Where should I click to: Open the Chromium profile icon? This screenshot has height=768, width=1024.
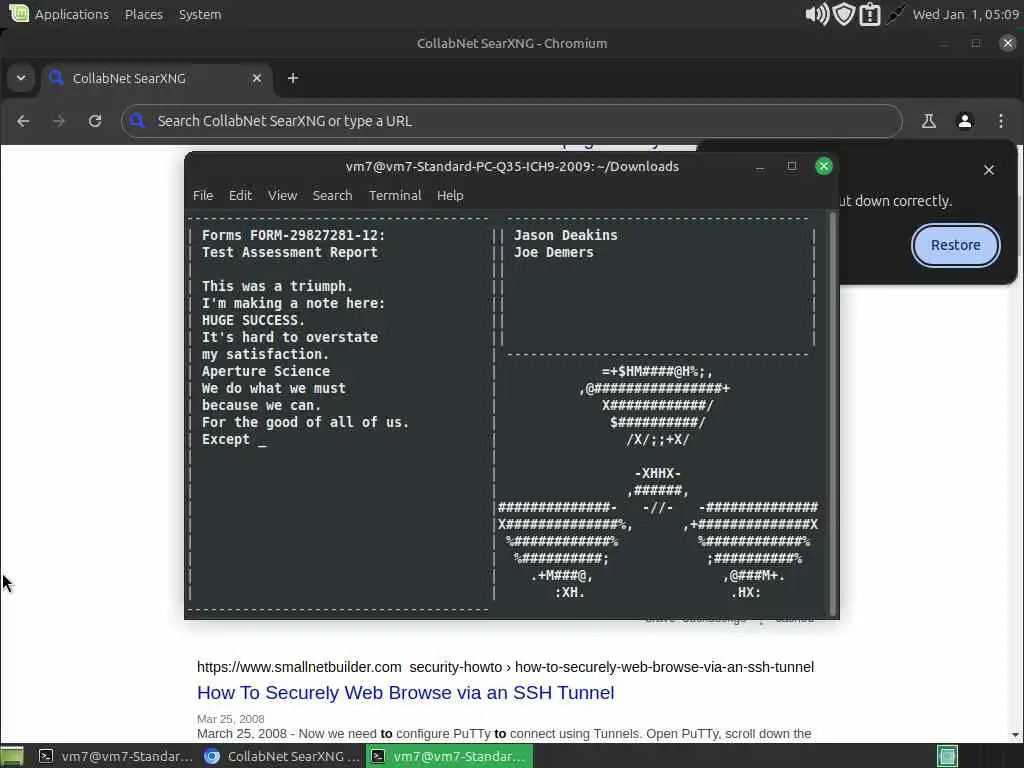(965, 121)
